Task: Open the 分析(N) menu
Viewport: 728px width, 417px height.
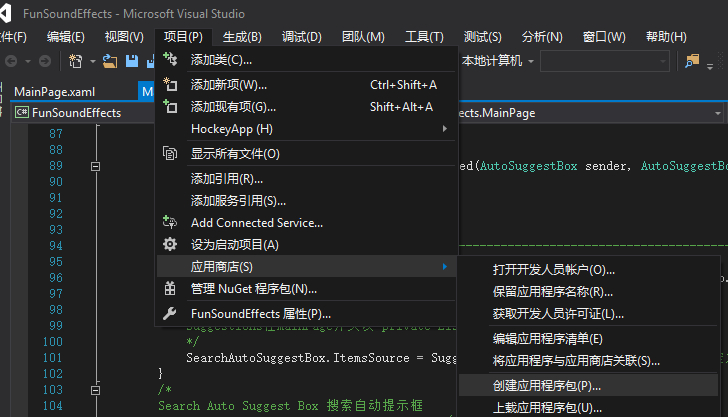Action: click(542, 37)
